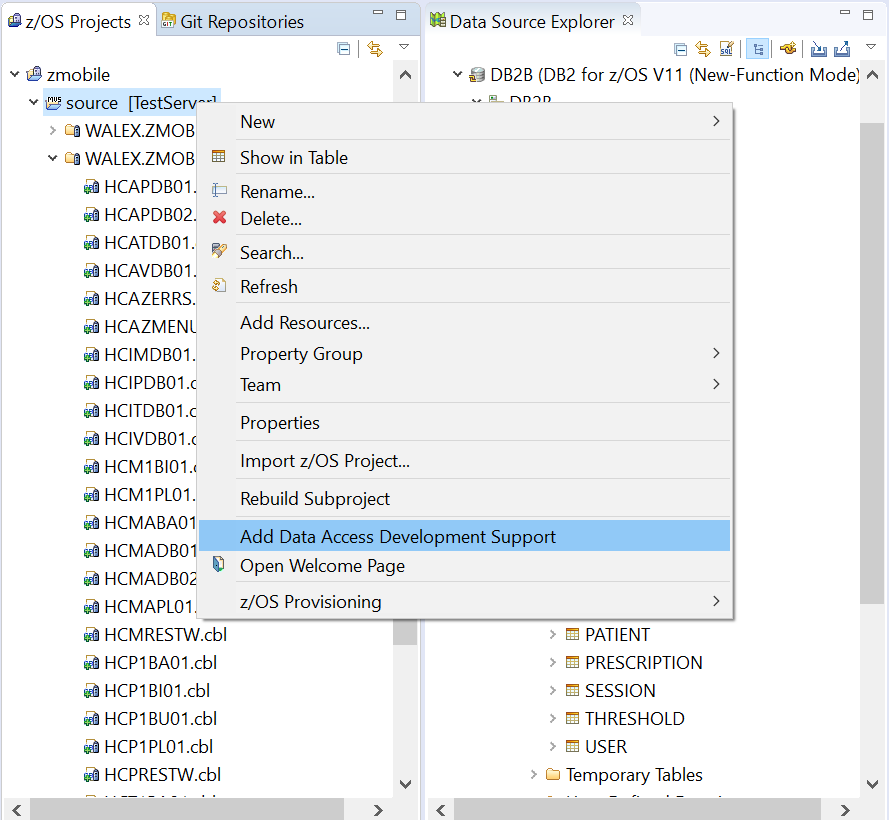Toggle the category tree view mode in Data Source Explorer

point(757,48)
